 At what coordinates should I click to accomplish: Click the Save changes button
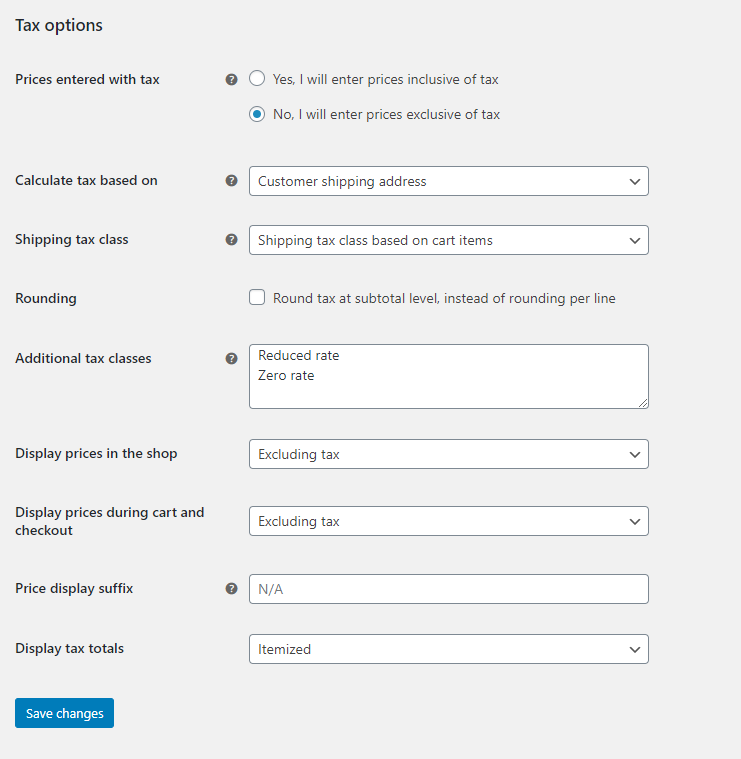point(64,713)
